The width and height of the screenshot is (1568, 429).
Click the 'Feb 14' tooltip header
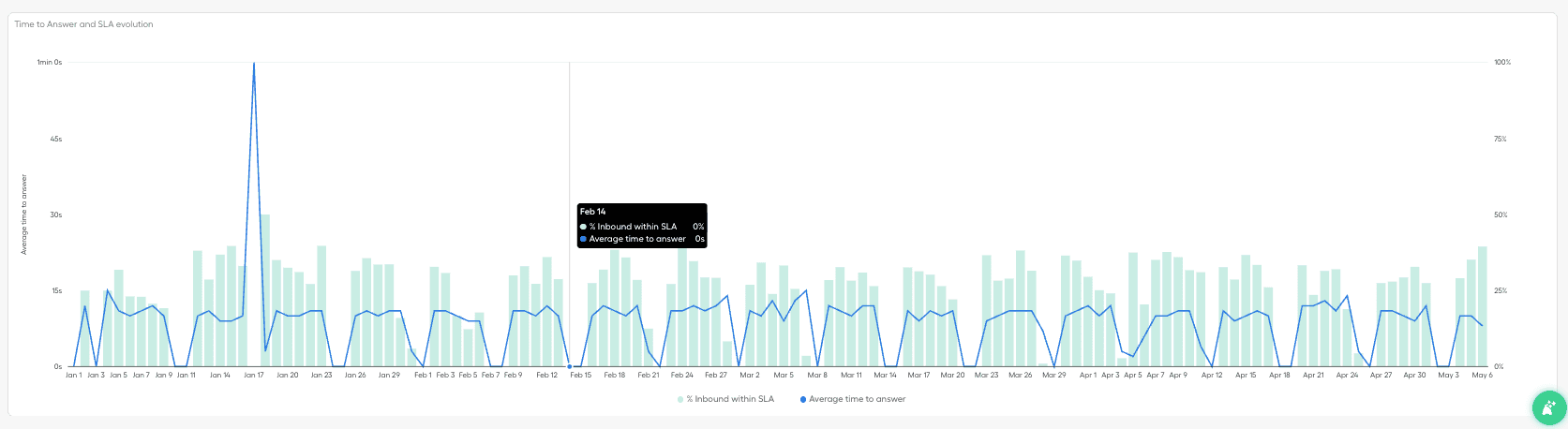[x=592, y=212]
